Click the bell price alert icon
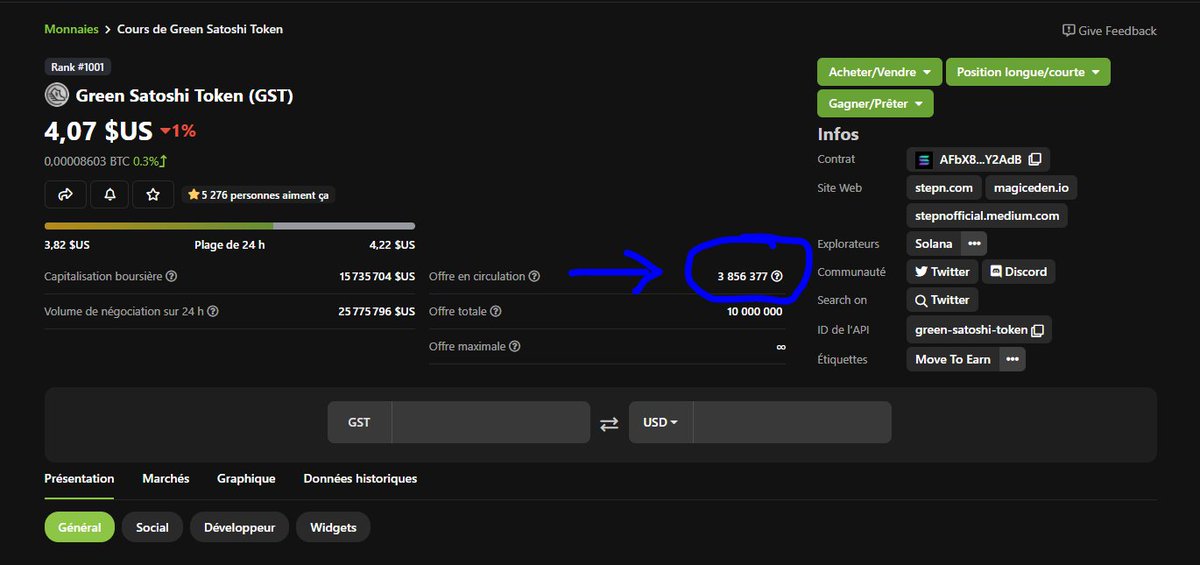Image resolution: width=1200 pixels, height=565 pixels. 109,195
